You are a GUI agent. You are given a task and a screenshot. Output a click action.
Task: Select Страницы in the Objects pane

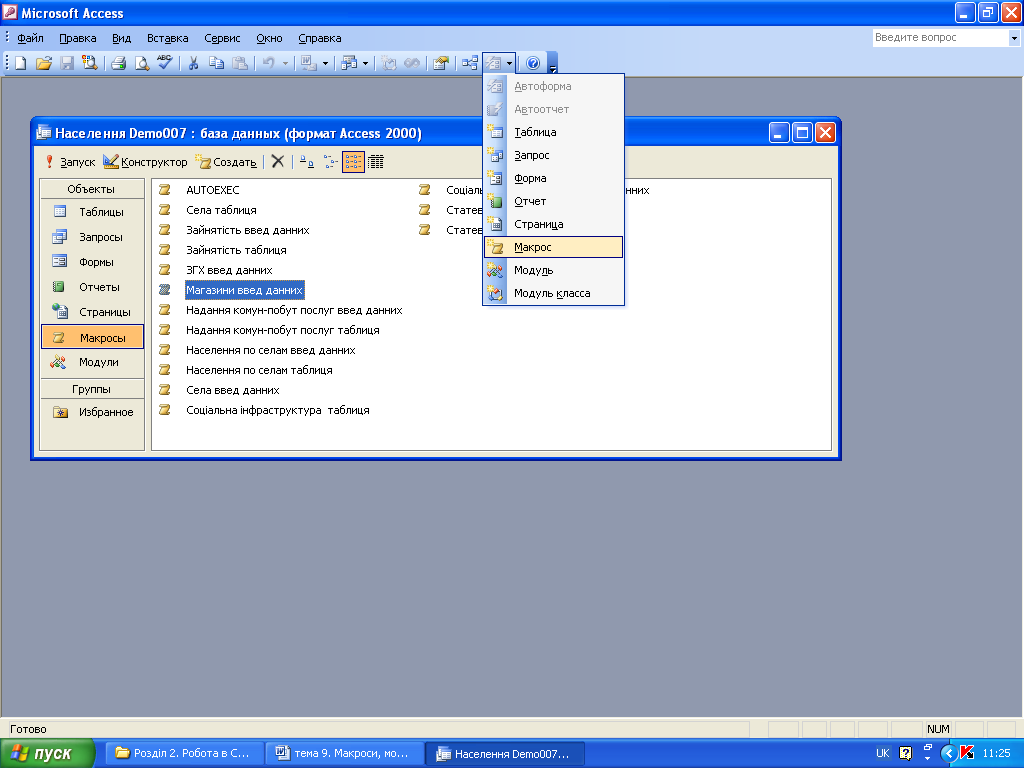pyautogui.click(x=92, y=312)
